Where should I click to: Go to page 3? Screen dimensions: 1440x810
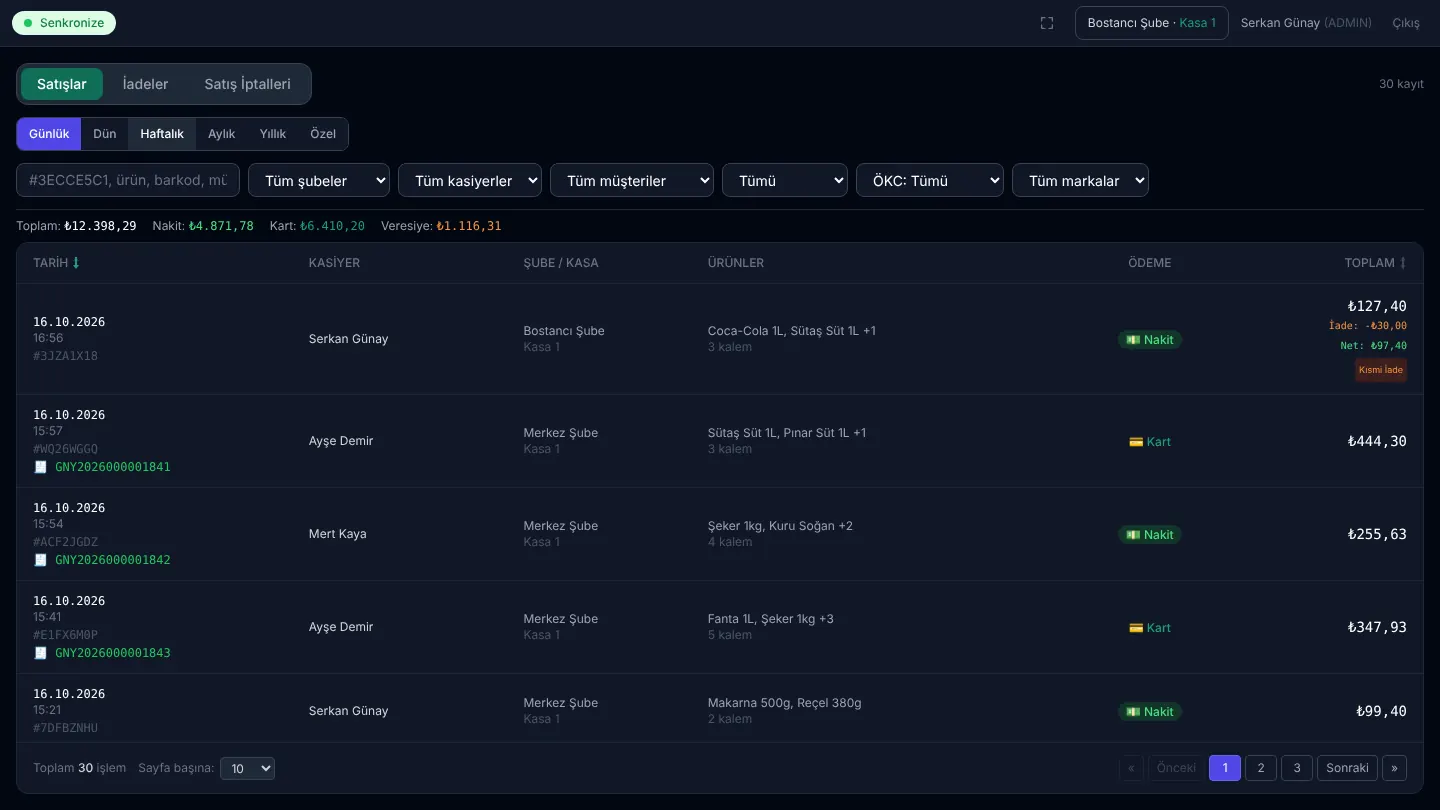point(1297,768)
